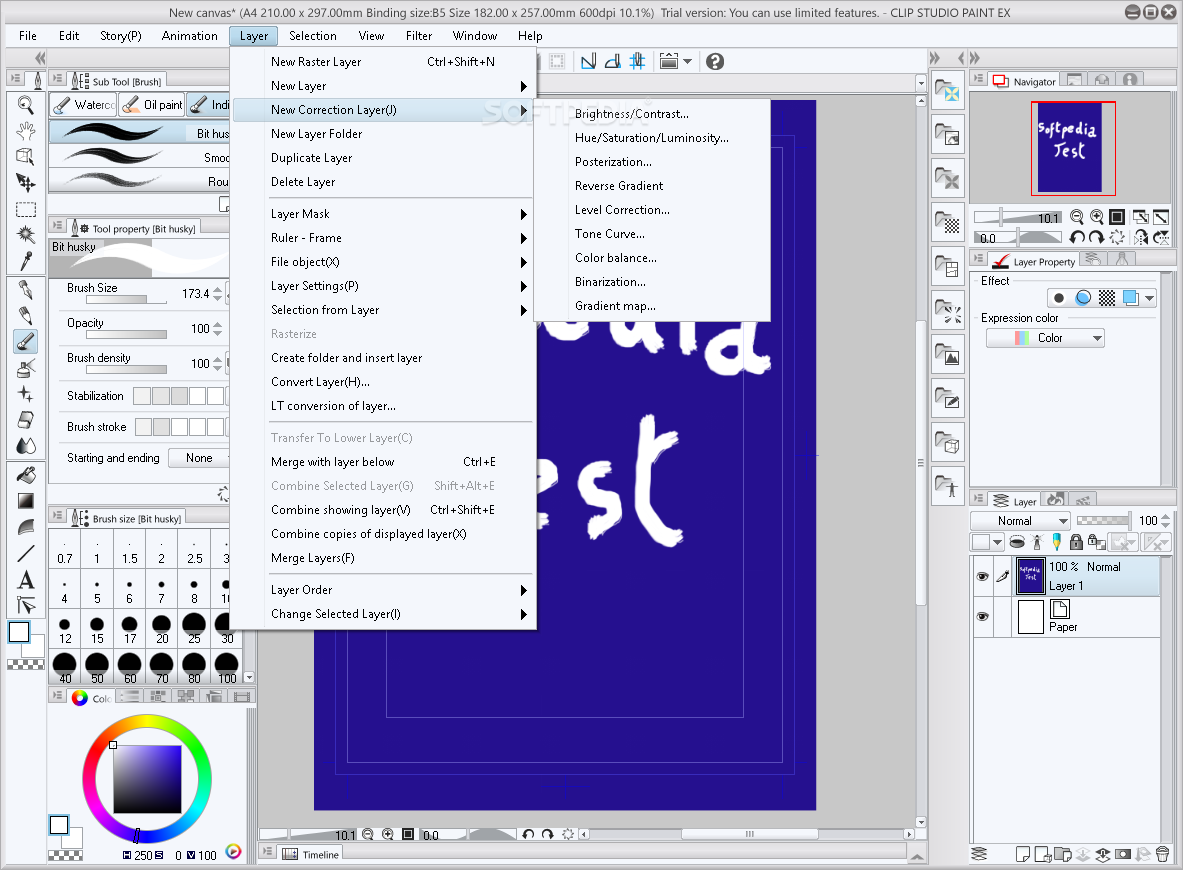Open Help question mark icon
The width and height of the screenshot is (1183, 870).
[x=714, y=61]
